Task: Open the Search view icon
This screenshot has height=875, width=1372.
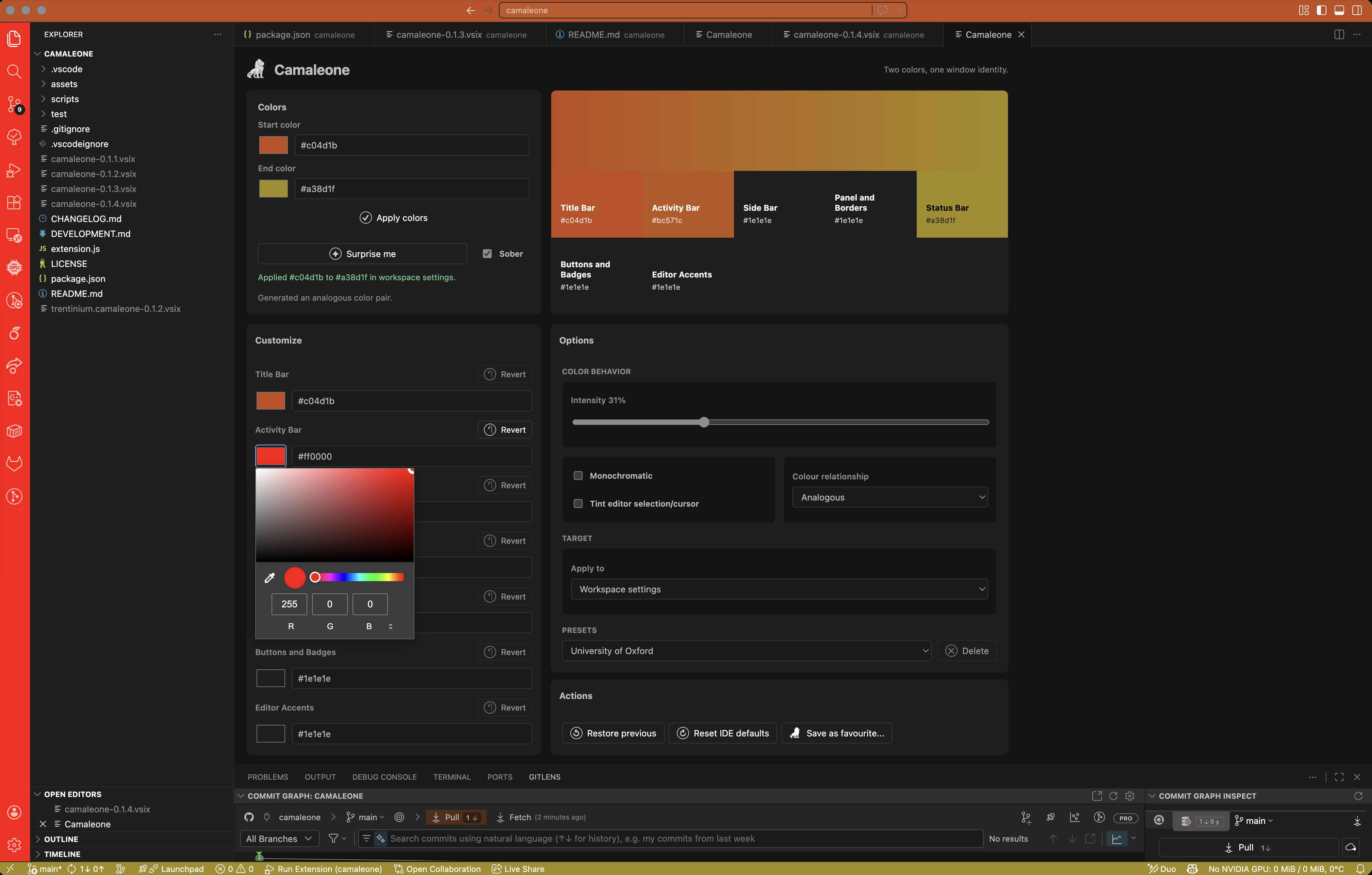Action: (x=14, y=71)
